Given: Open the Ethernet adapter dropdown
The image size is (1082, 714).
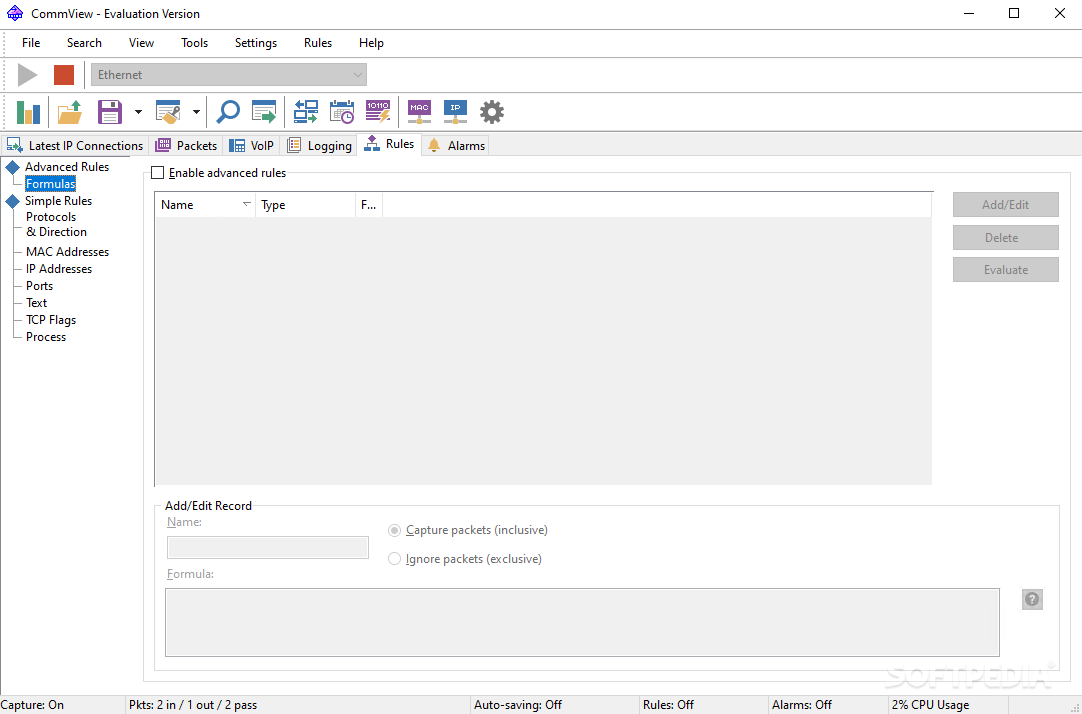Looking at the screenshot, I should tap(229, 75).
